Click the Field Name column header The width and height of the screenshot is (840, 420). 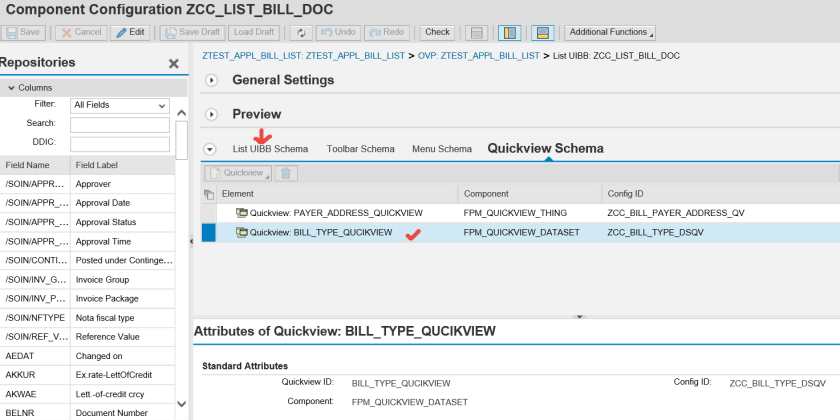[x=35, y=165]
